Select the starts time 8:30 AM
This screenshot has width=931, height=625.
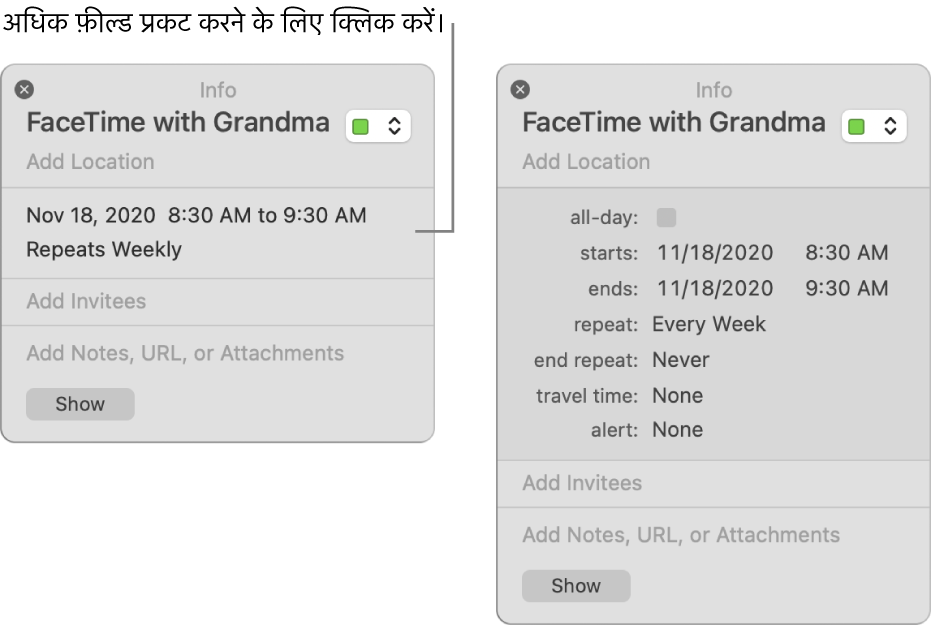point(847,253)
